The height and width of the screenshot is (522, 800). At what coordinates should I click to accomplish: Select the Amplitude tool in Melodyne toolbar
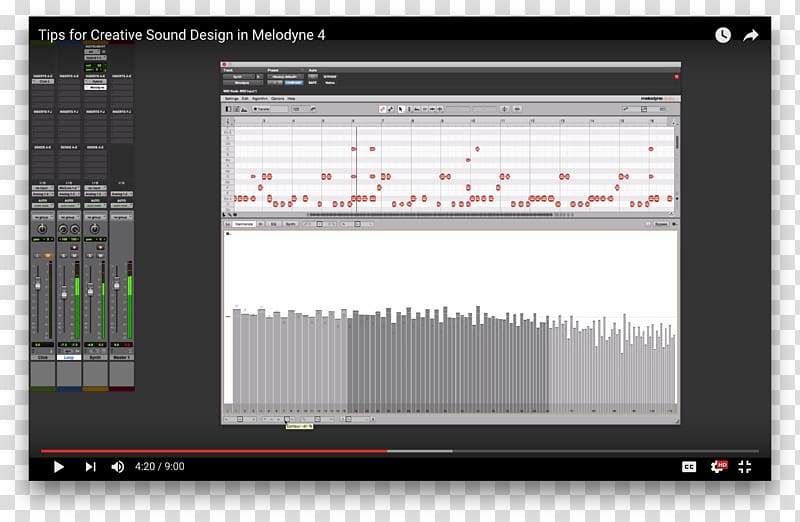pos(425,109)
